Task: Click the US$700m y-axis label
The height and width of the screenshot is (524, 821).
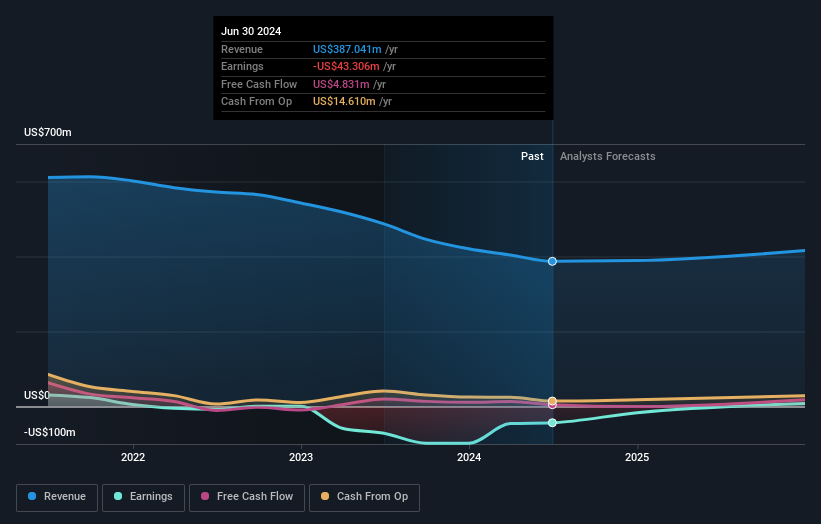Action: pyautogui.click(x=48, y=132)
